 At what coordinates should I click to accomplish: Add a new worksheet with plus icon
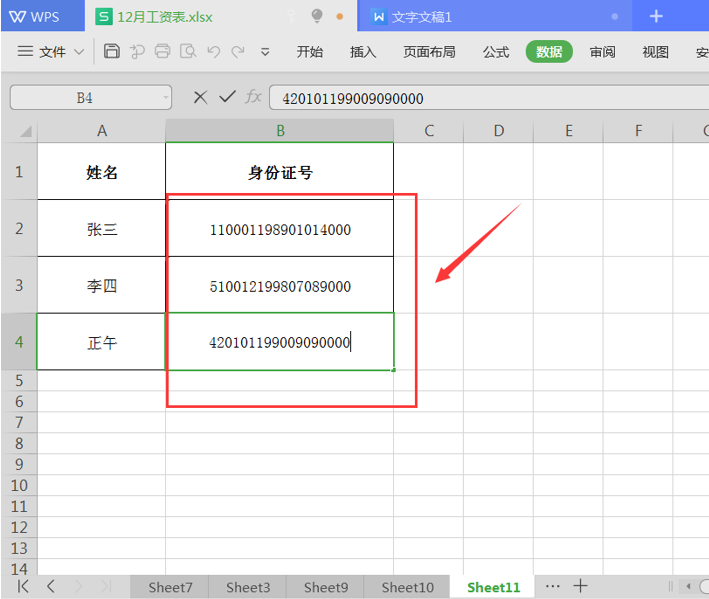point(580,586)
